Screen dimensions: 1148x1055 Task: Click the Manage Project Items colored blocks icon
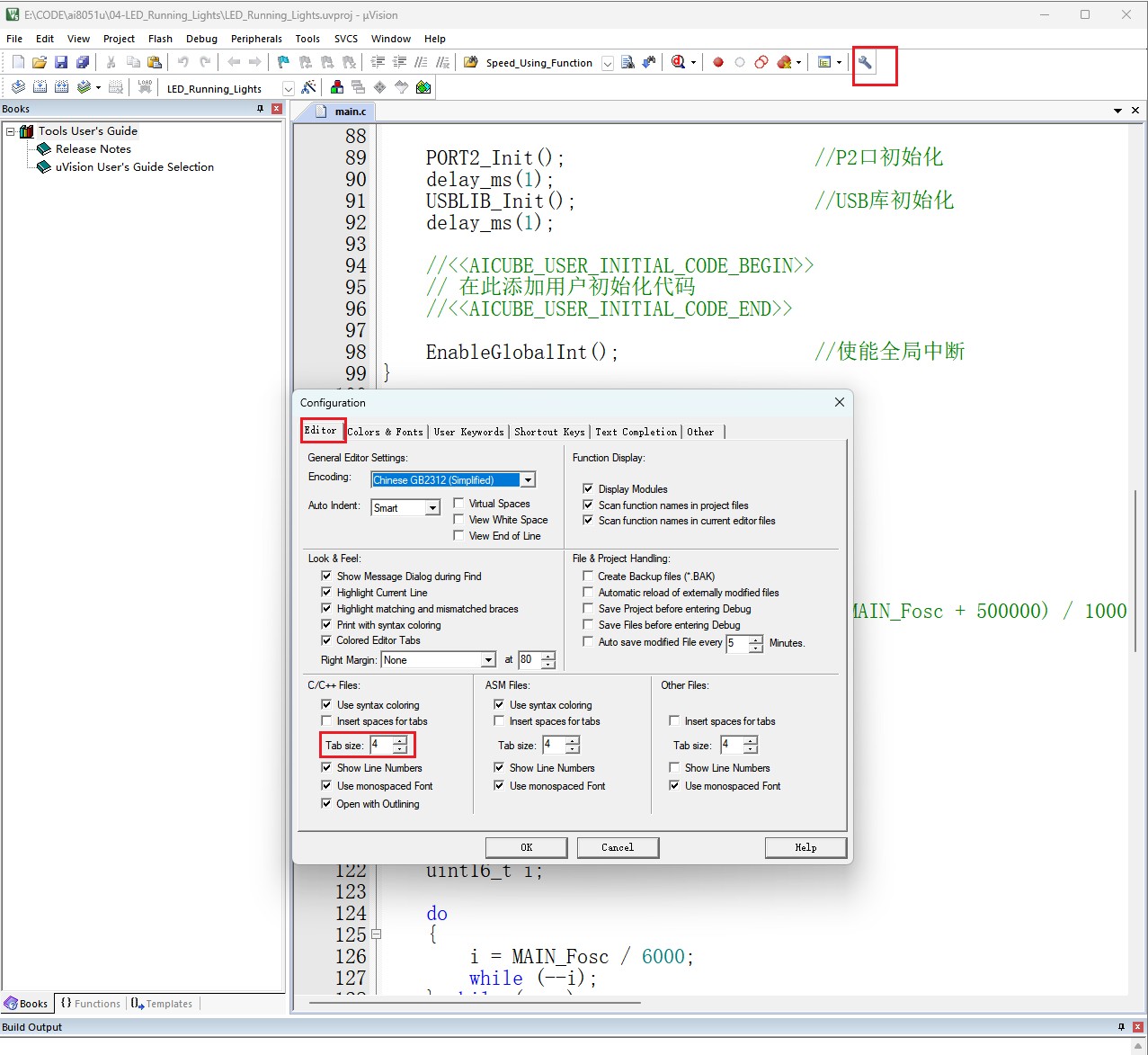click(336, 87)
